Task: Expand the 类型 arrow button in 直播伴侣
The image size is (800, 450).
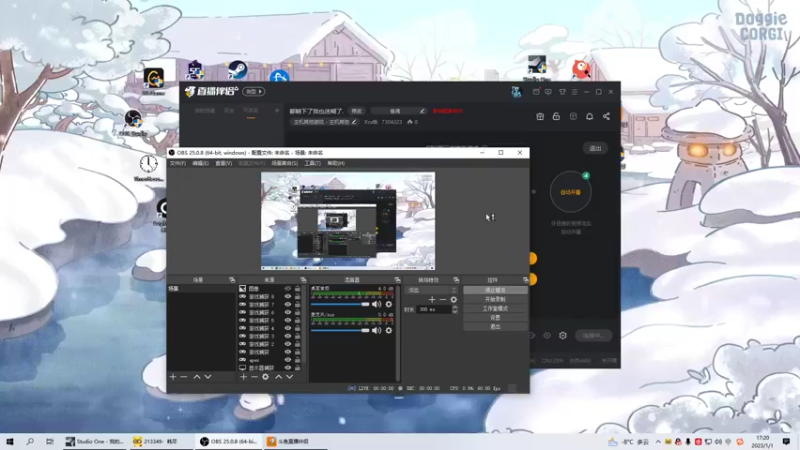Action: 254,91
